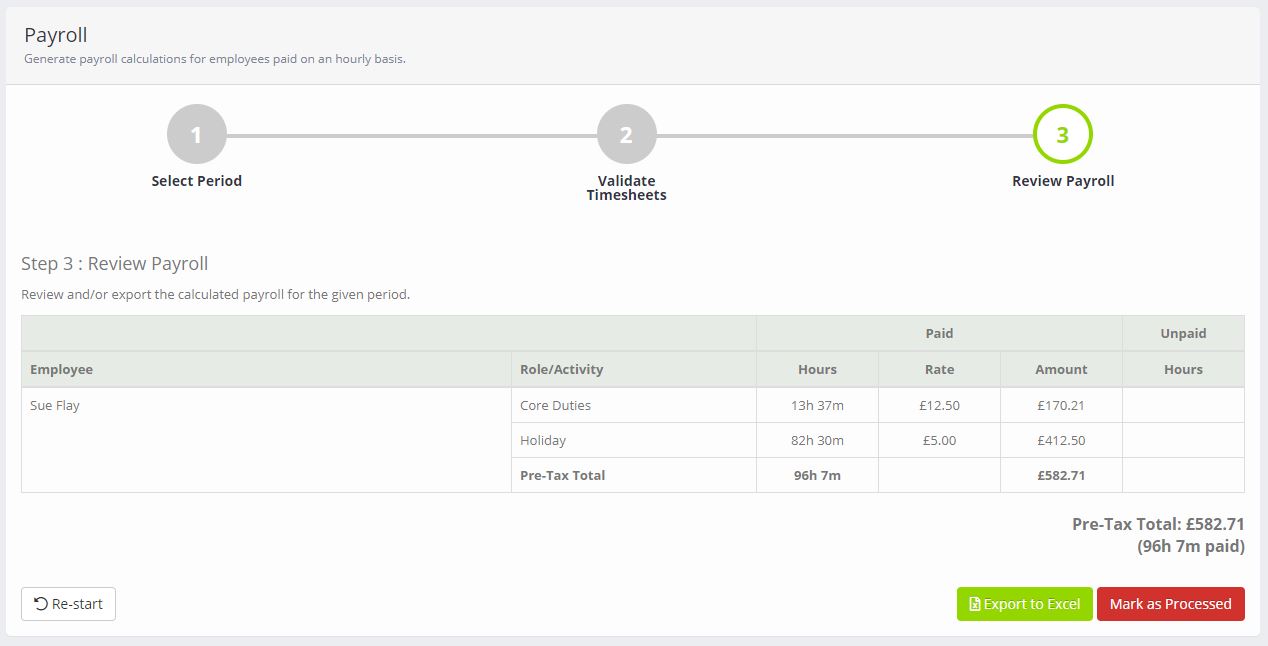Select the 96h 7m total hours cell
Image resolution: width=1268 pixels, height=646 pixels.
pyautogui.click(x=817, y=475)
